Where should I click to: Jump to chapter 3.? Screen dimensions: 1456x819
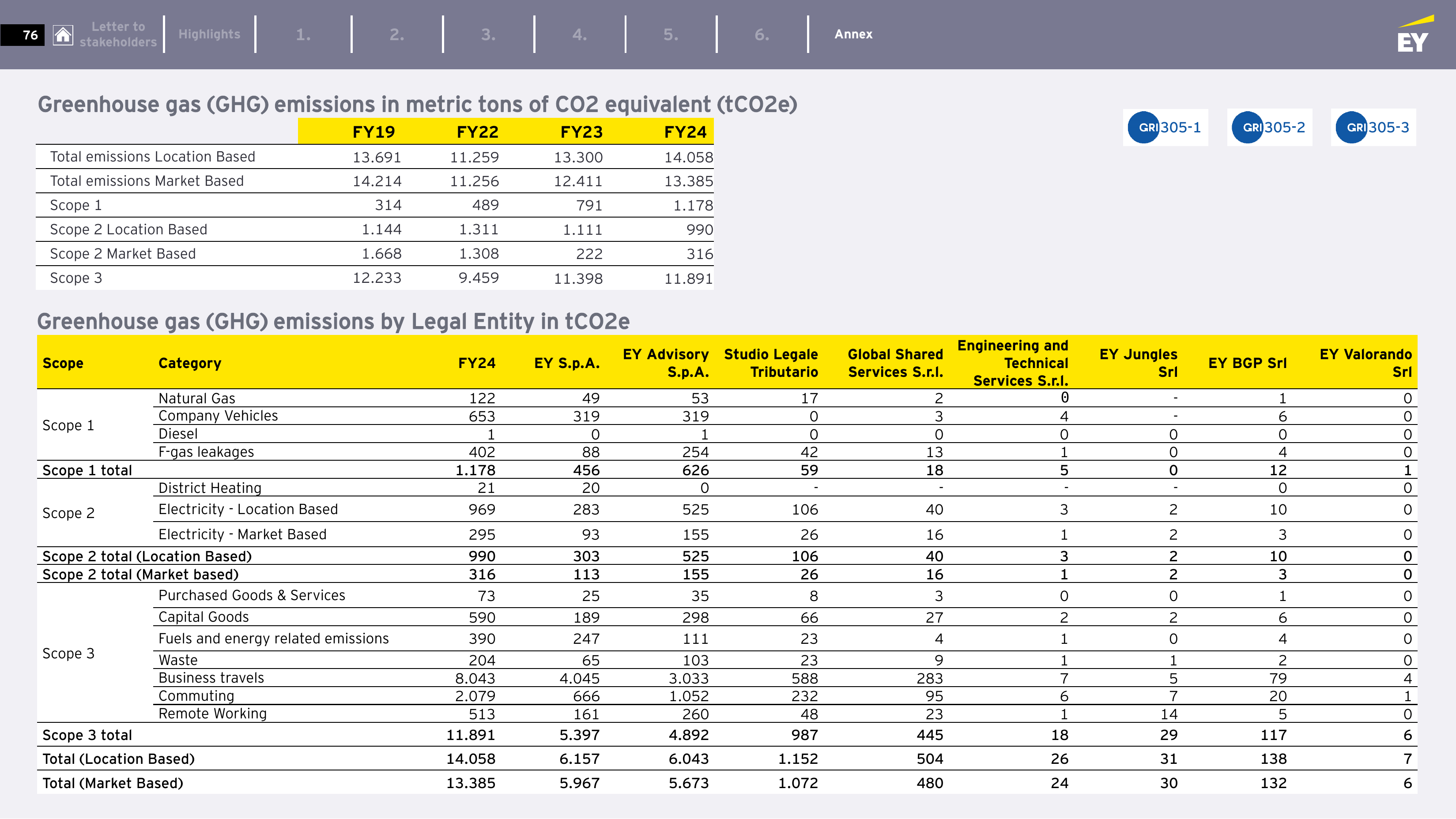[488, 35]
